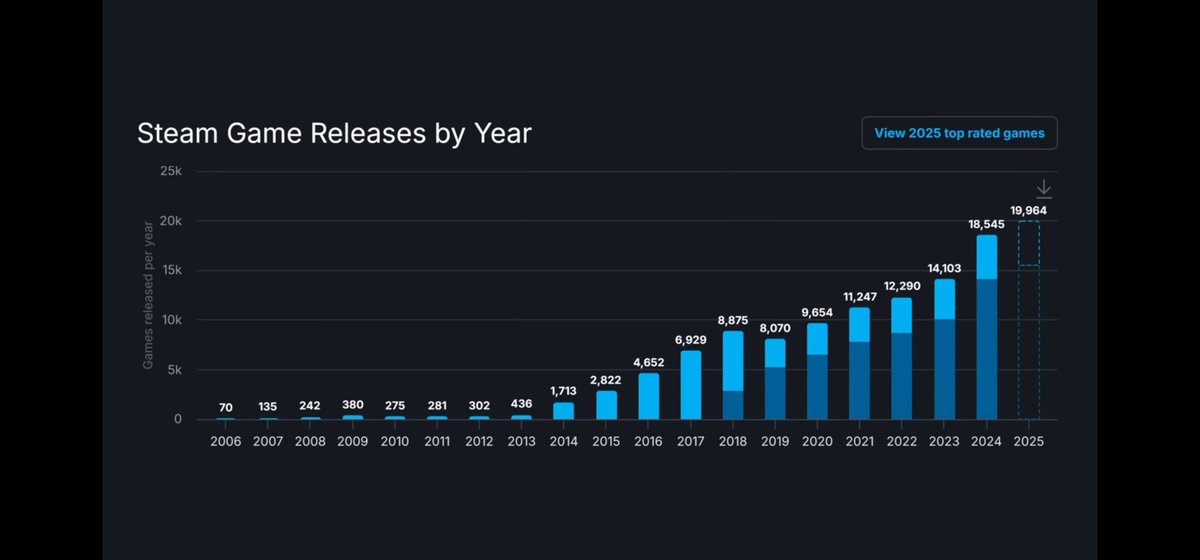The height and width of the screenshot is (560, 1200).
Task: Click the 2007 x-axis year label
Action: point(268,441)
